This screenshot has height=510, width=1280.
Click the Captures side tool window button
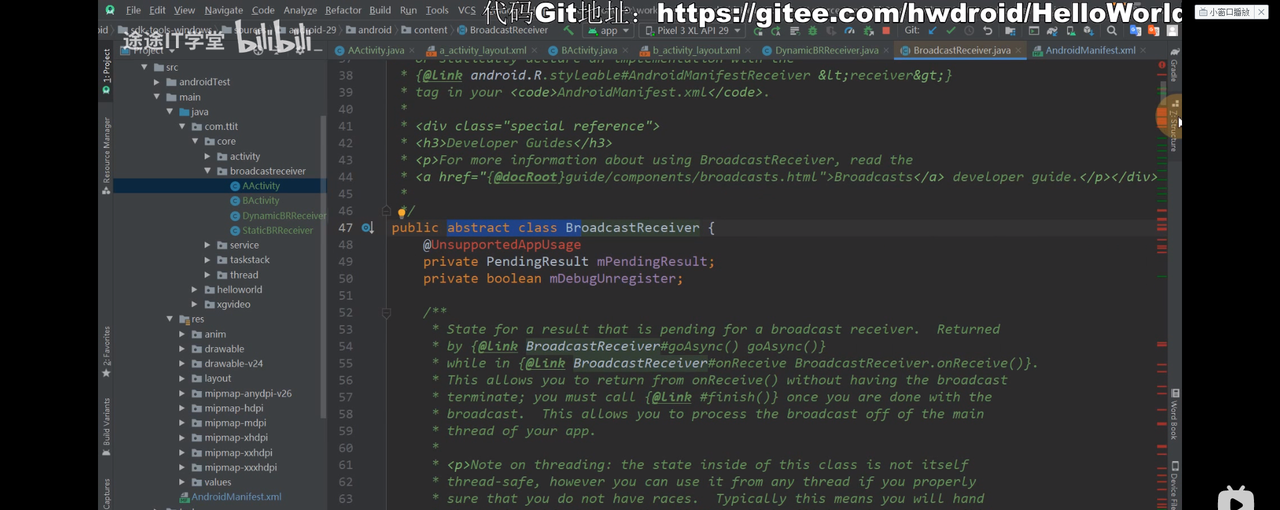coord(106,493)
